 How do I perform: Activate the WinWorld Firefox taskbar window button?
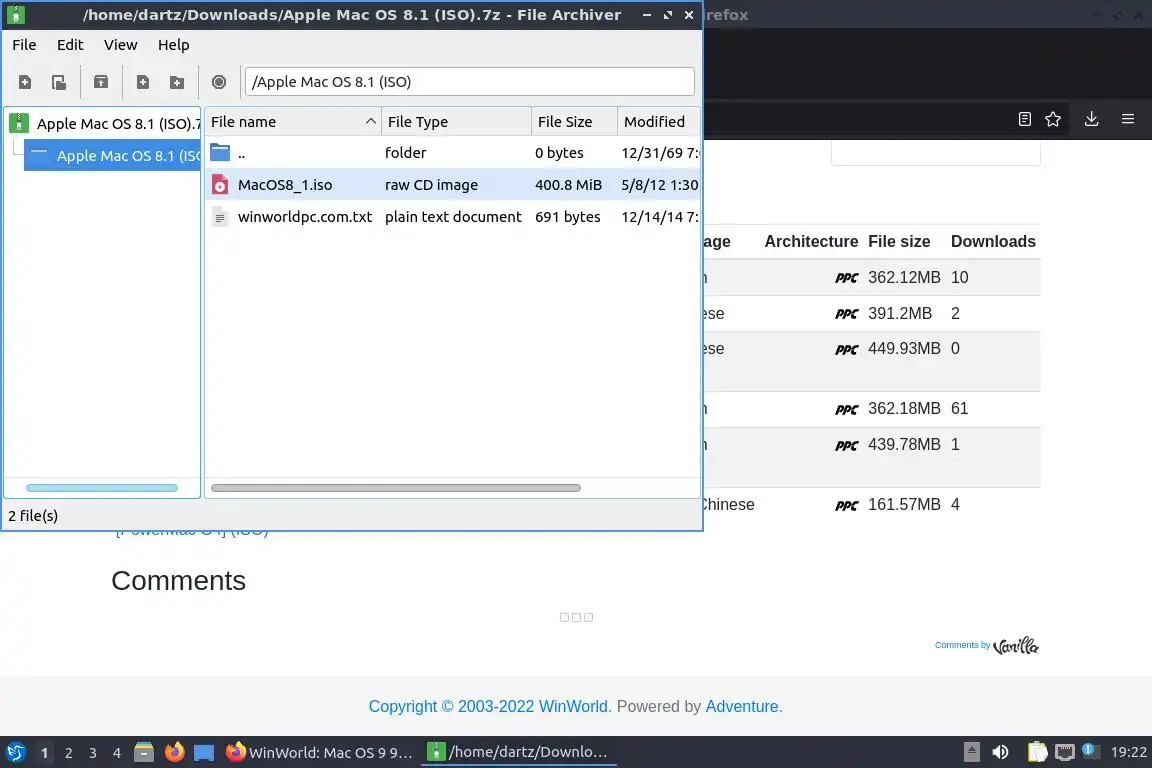(319, 752)
